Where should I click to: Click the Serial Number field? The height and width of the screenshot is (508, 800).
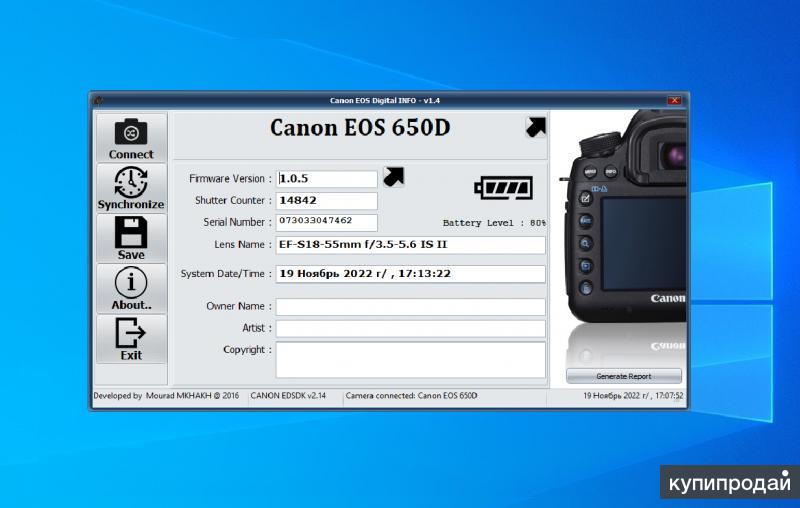(327, 222)
